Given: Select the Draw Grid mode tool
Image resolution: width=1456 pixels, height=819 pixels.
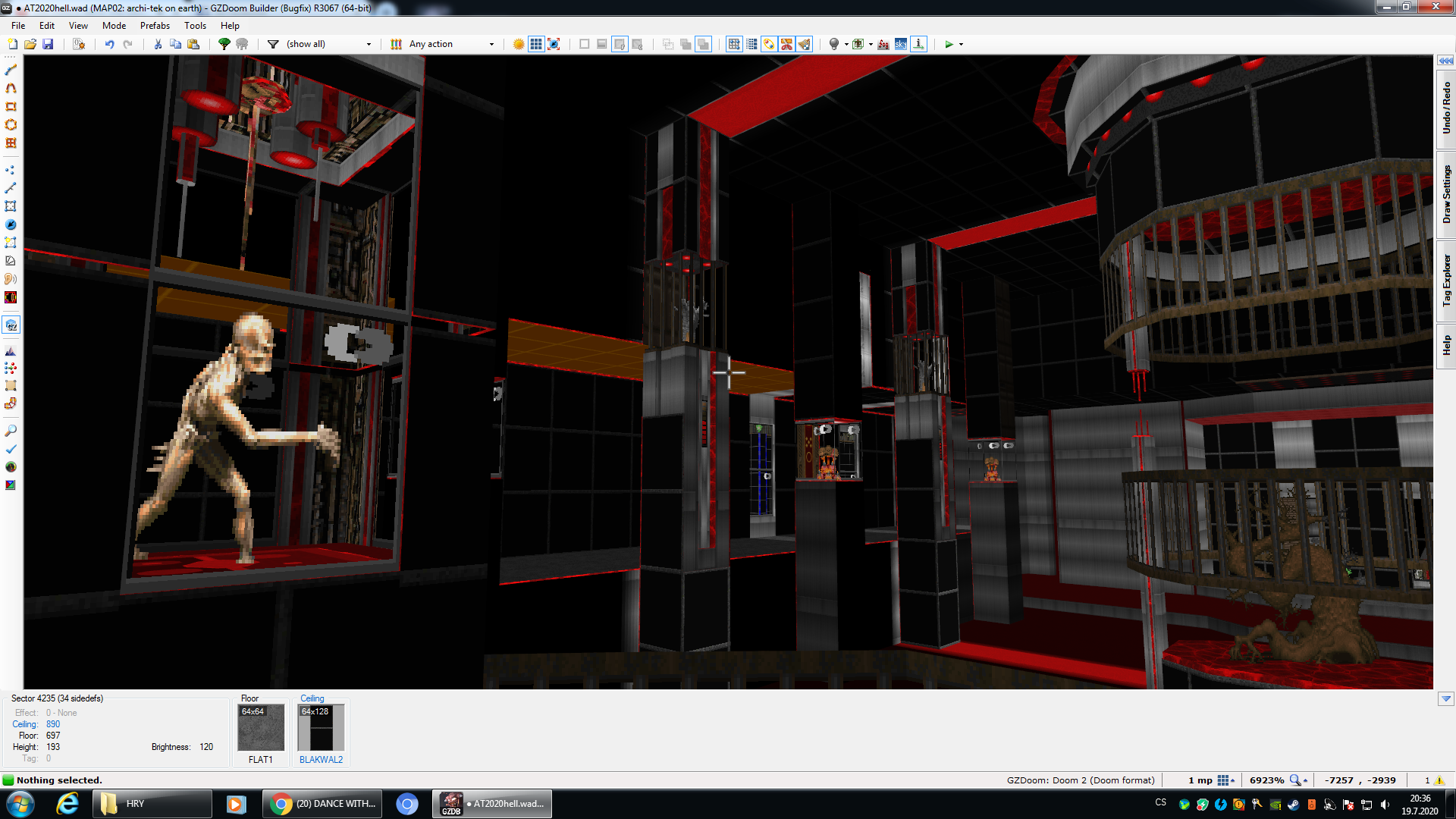Looking at the screenshot, I should pos(11,143).
